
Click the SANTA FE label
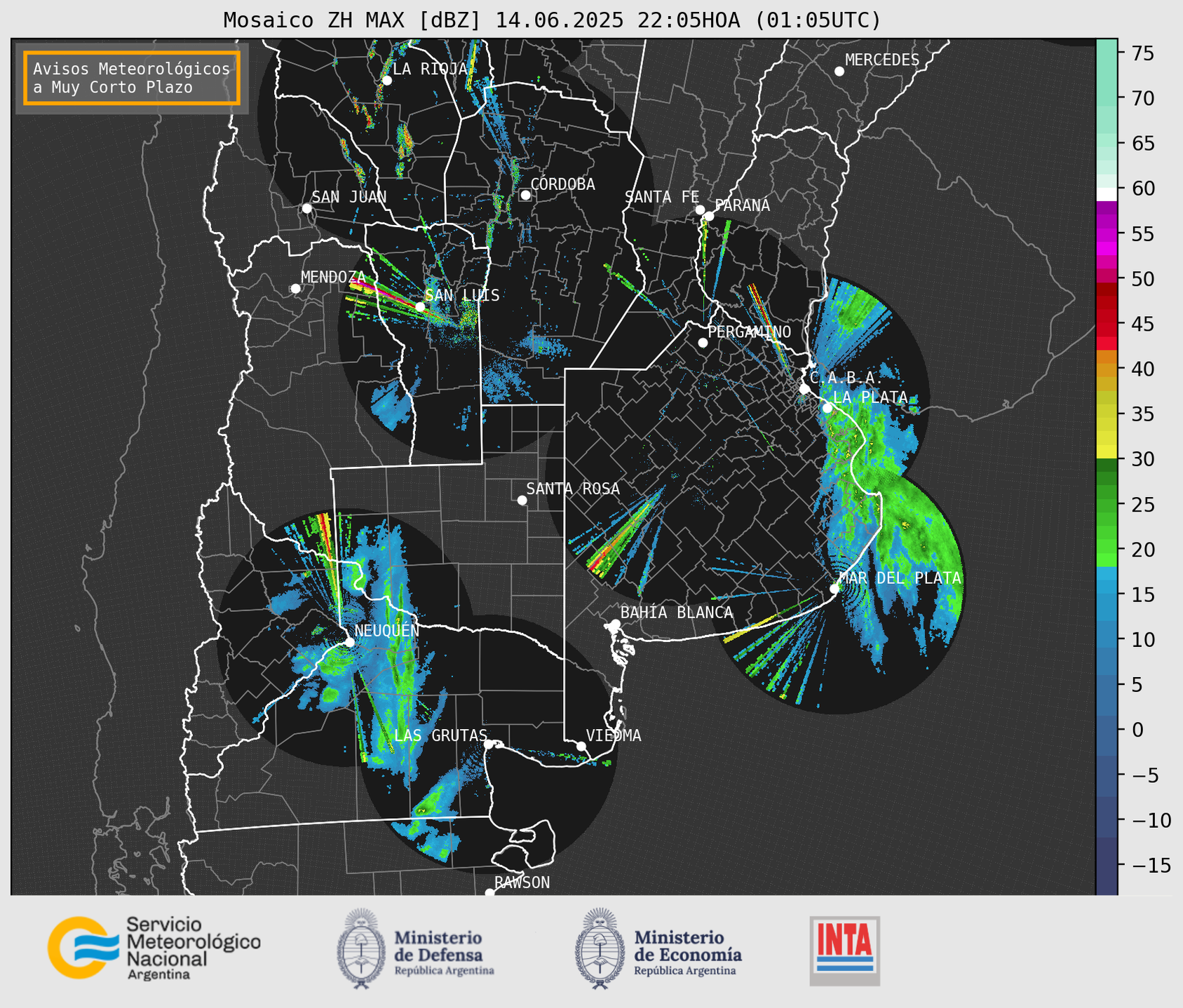tap(662, 197)
